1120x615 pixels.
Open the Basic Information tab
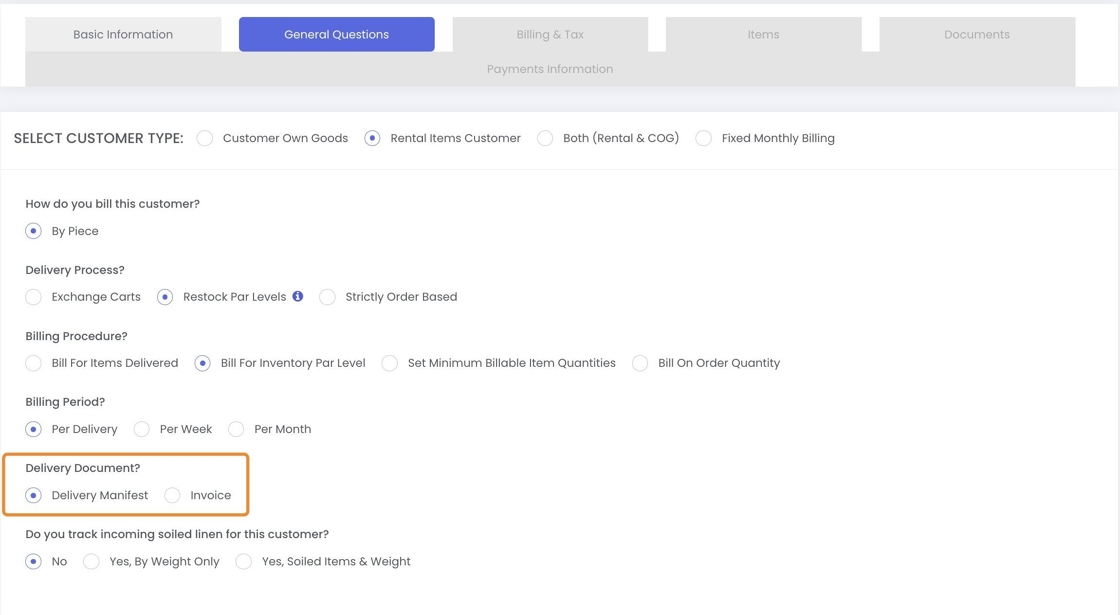coord(123,34)
